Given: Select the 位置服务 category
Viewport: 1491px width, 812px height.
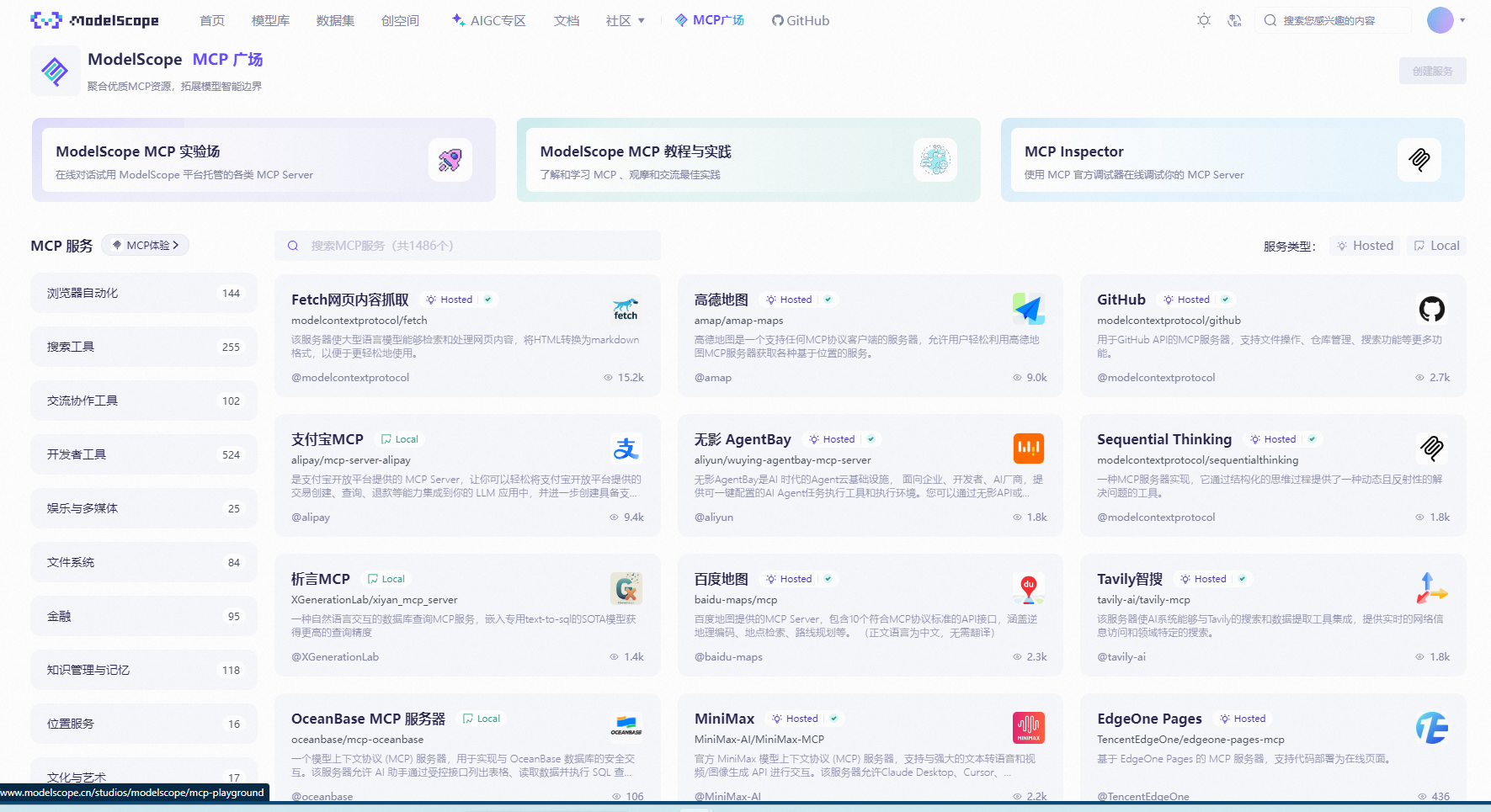Looking at the screenshot, I should 144,724.
